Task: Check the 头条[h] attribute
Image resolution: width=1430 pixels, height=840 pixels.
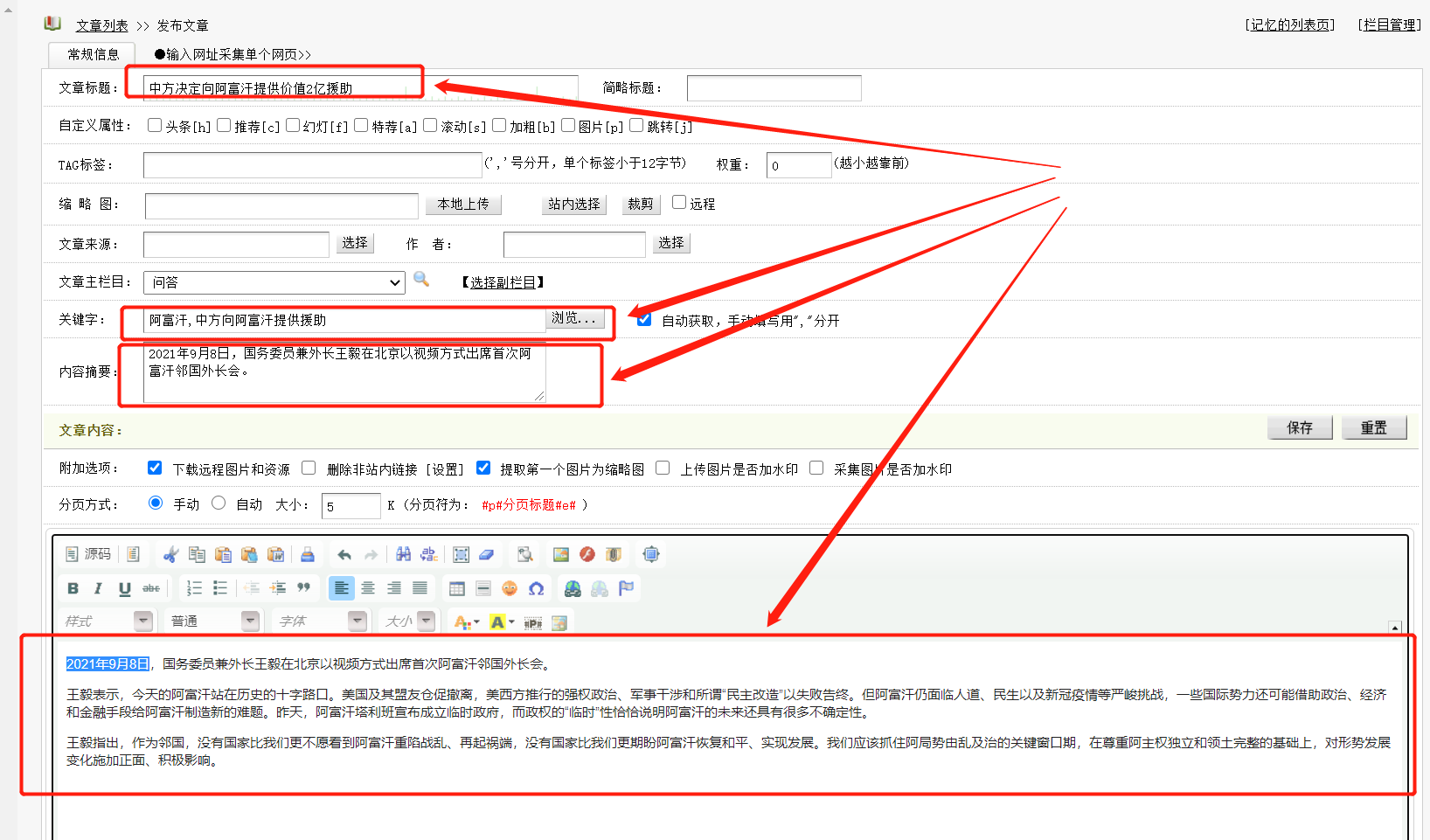Action: 155,125
